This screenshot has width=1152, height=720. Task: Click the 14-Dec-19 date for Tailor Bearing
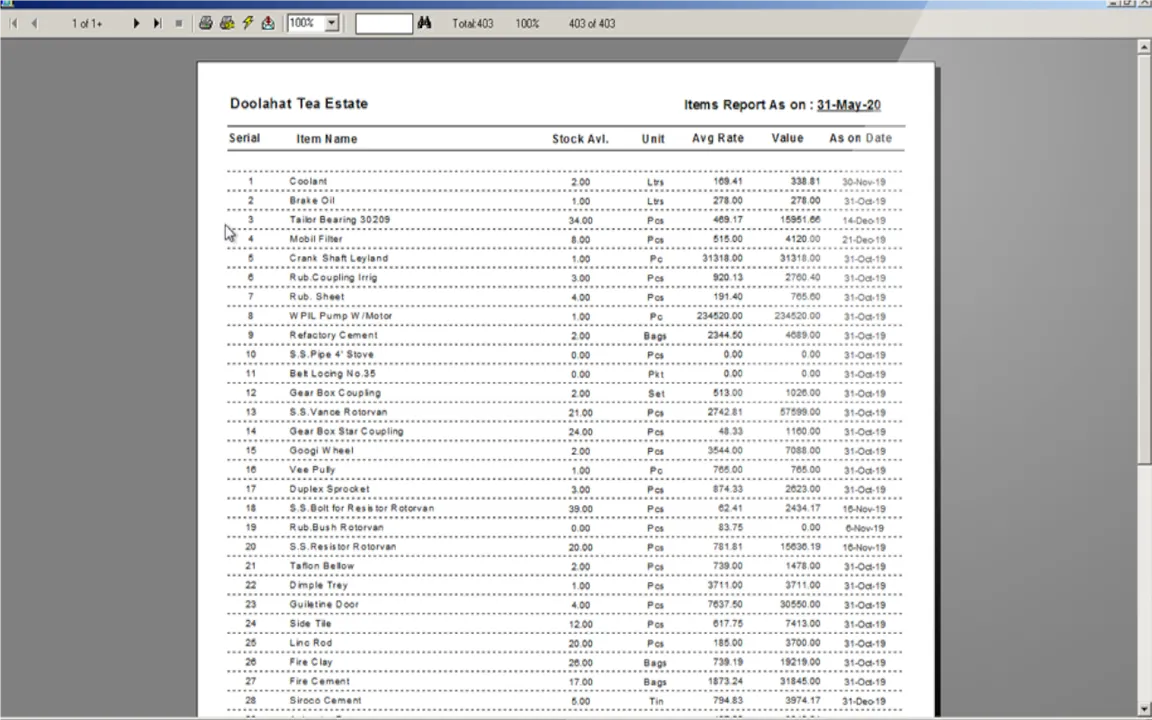(x=864, y=220)
